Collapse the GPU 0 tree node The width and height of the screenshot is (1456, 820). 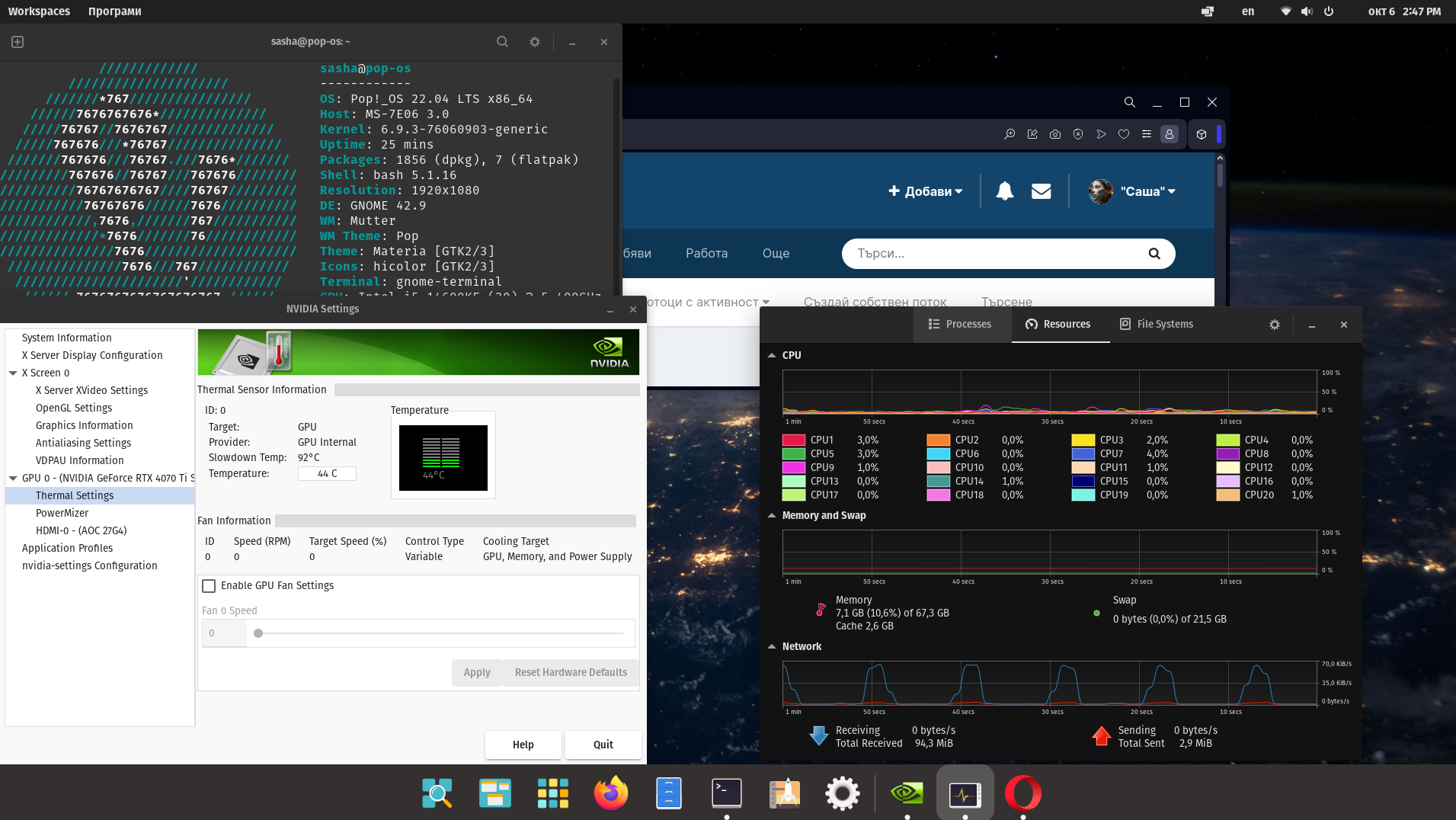[13, 479]
